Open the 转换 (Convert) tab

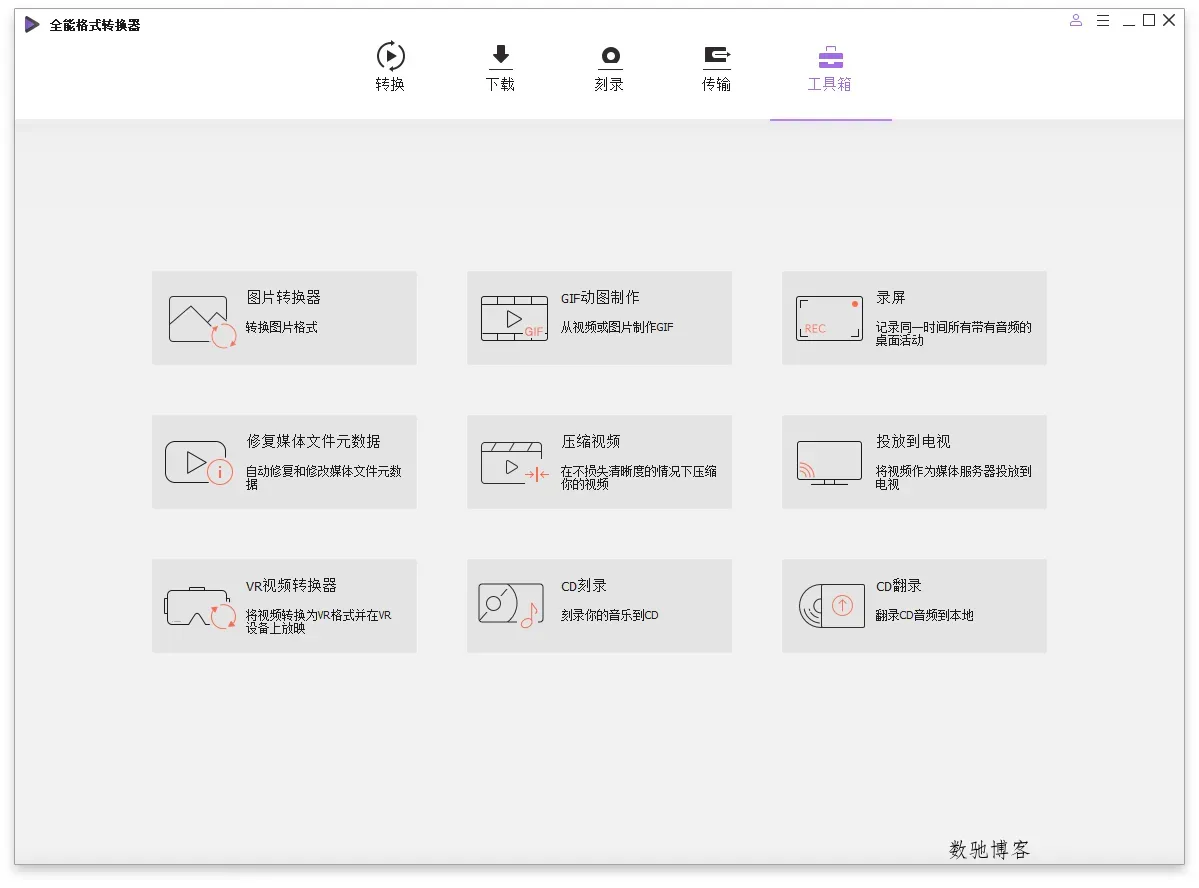[390, 67]
